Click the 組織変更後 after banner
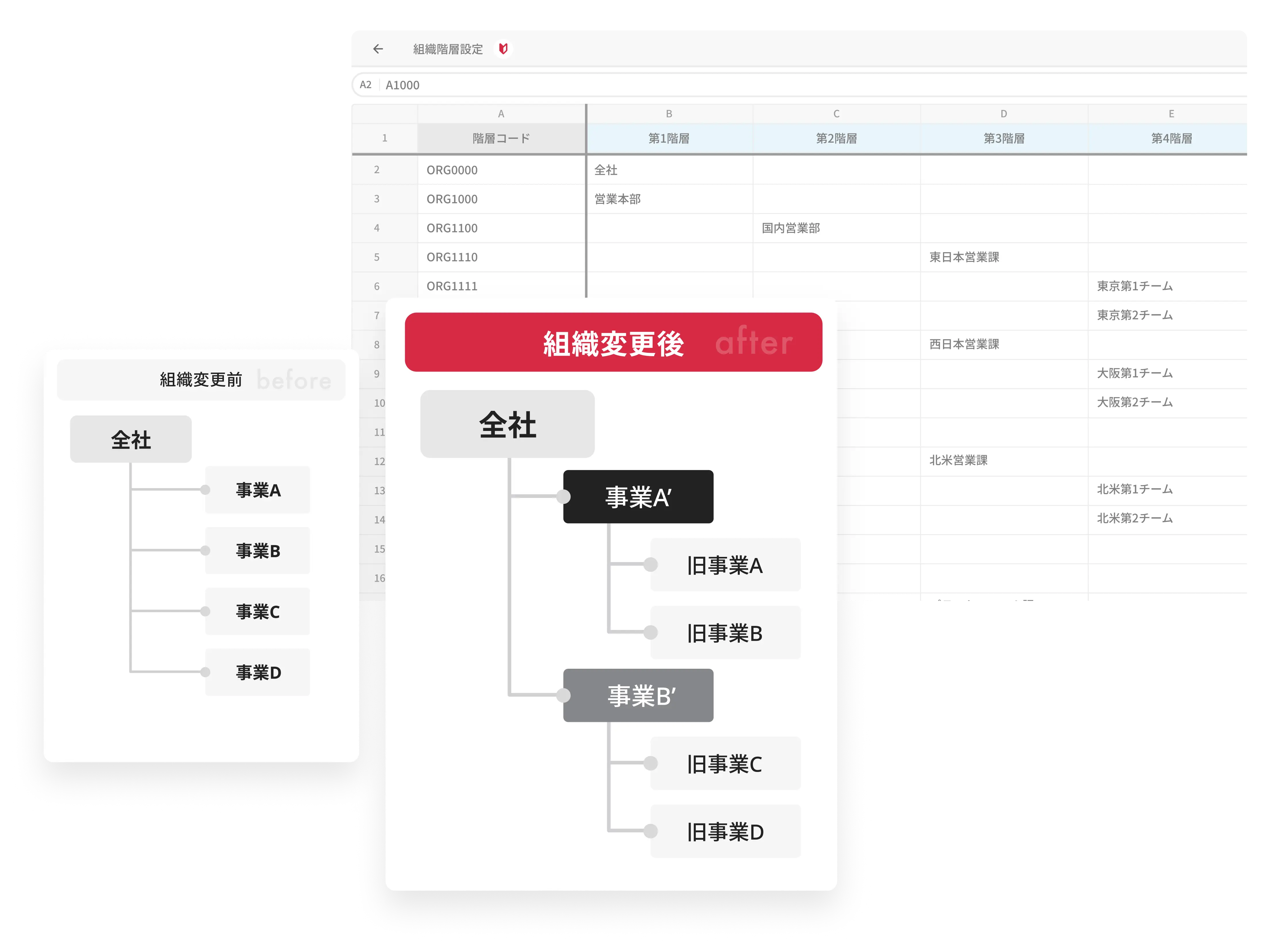 coord(613,342)
